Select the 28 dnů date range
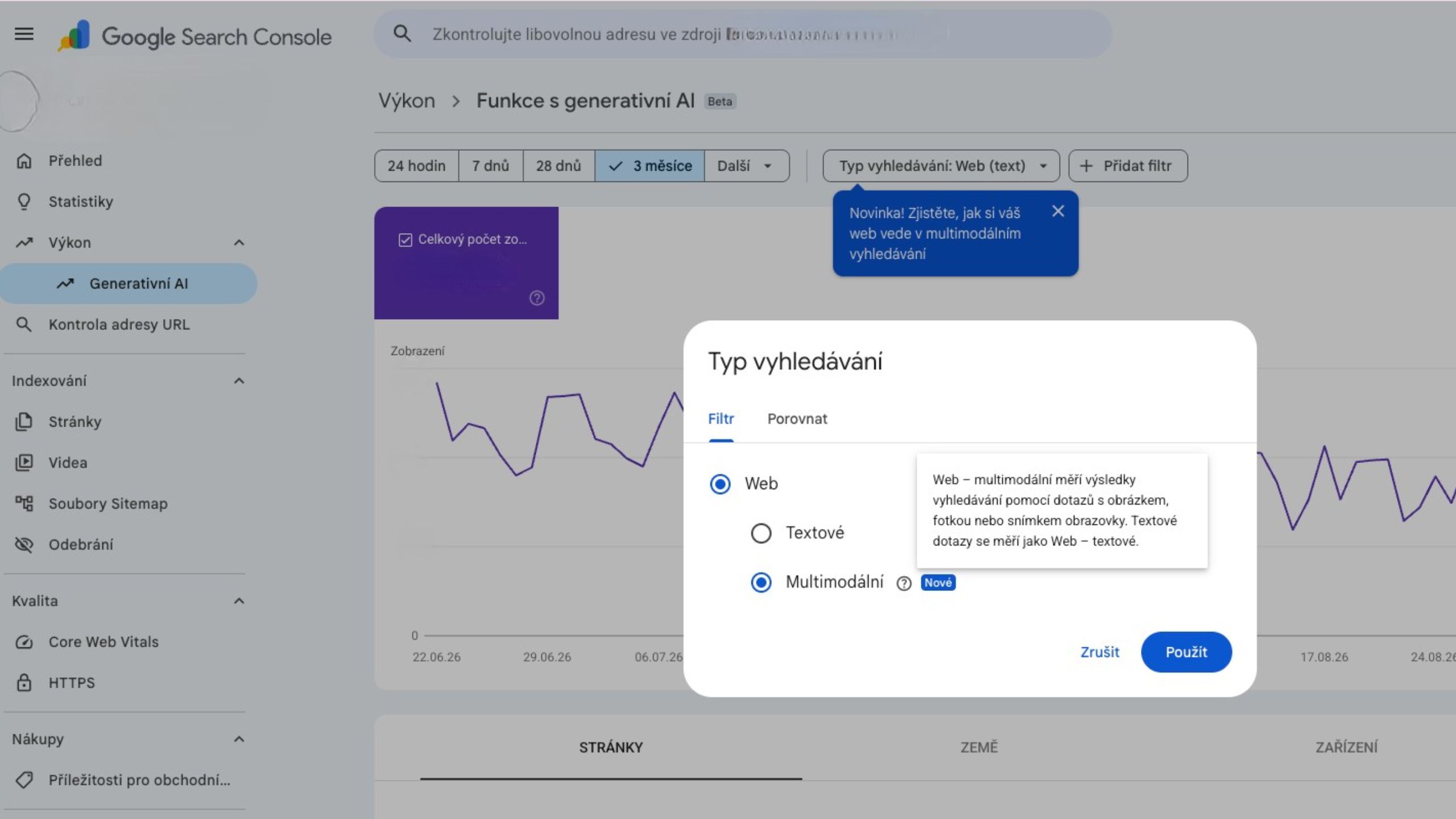The height and width of the screenshot is (819, 1456). pyautogui.click(x=559, y=166)
